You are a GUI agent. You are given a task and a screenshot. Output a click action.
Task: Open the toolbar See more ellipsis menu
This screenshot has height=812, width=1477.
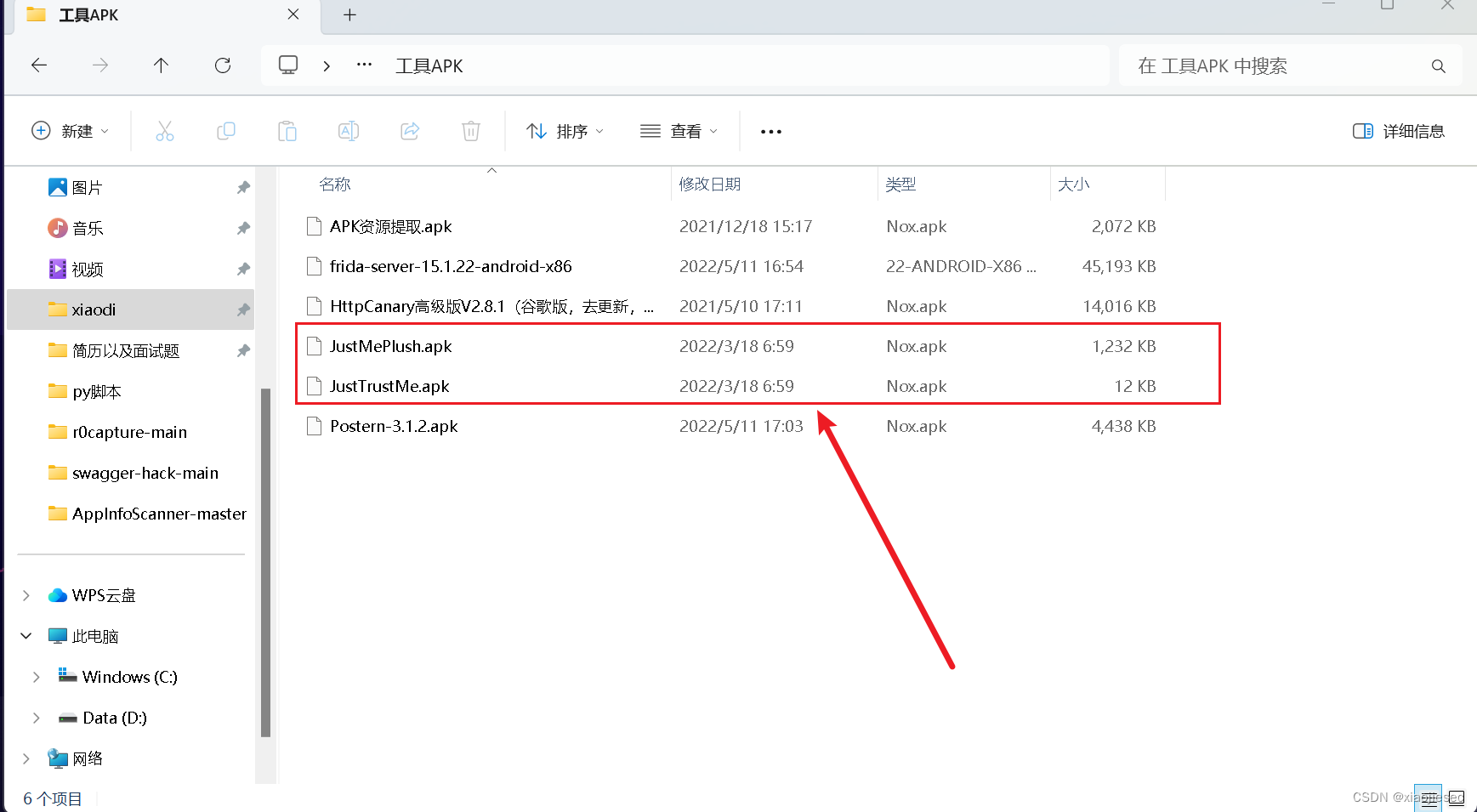pyautogui.click(x=771, y=132)
